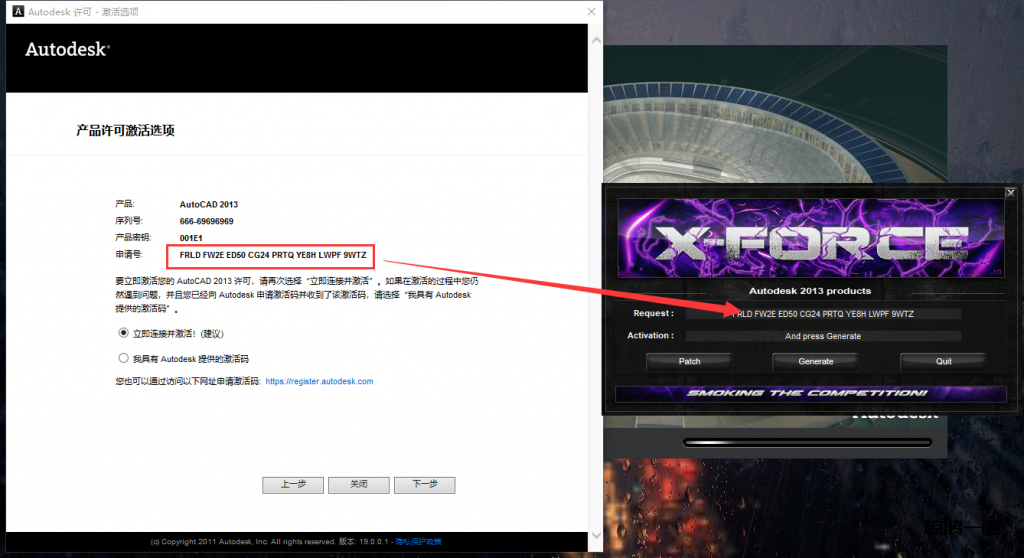Open the 隐私保护政策 link in footer
This screenshot has height=558, width=1024.
[419, 541]
